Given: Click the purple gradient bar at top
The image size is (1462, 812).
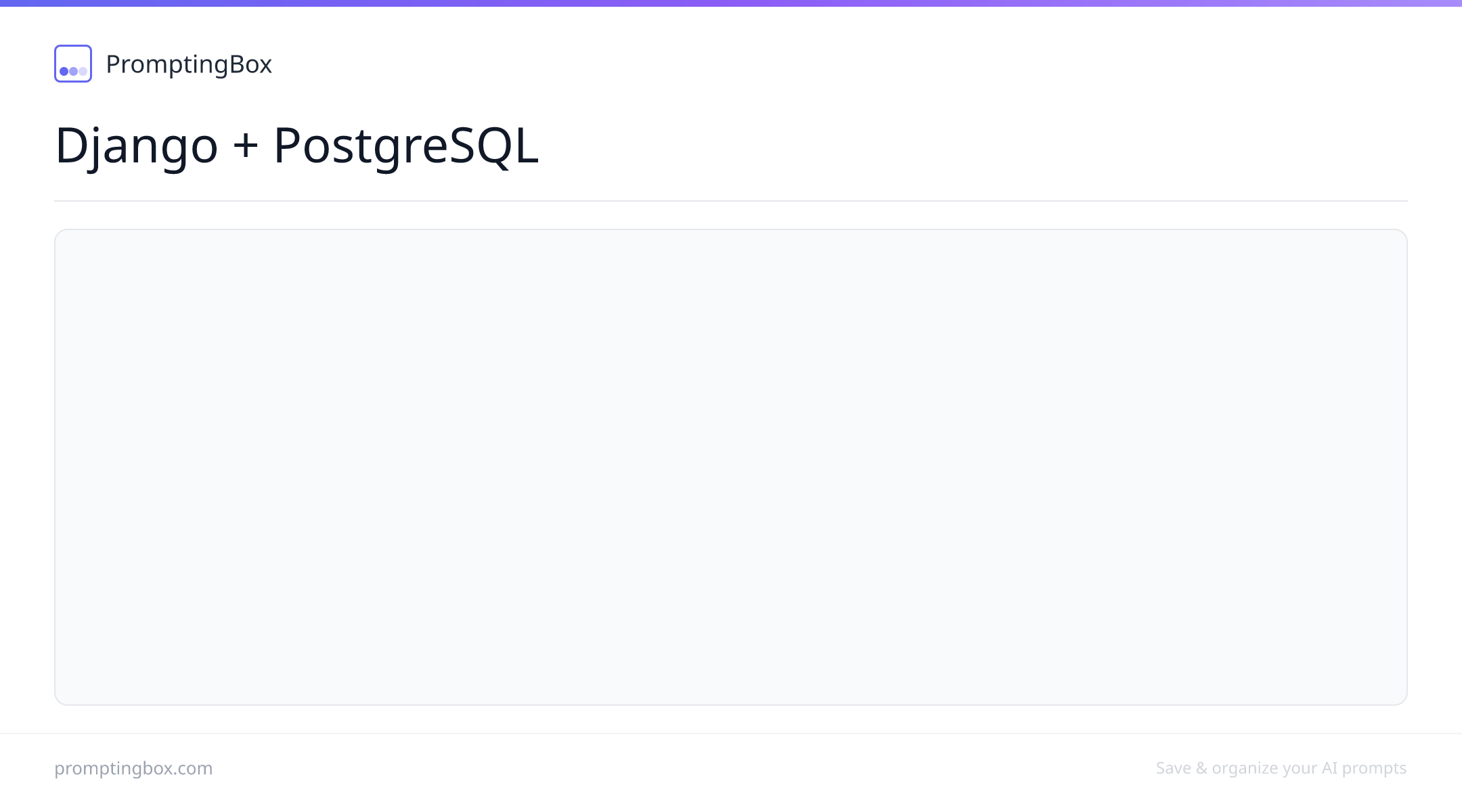Looking at the screenshot, I should 731,3.
